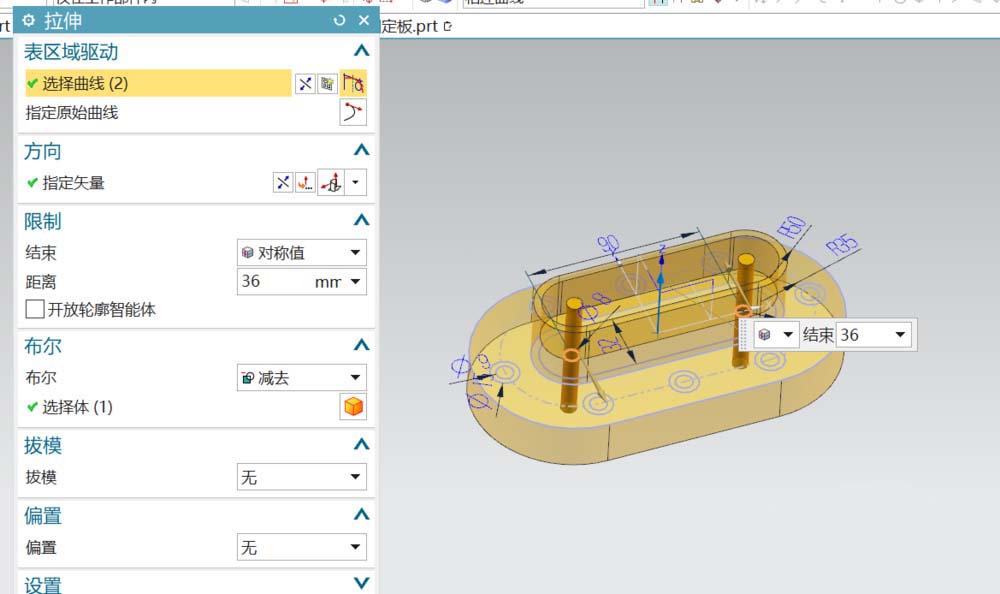Screen dimensions: 1000x594
Task: Click the reset icon in 拉伸 title bar
Action: (340, 21)
